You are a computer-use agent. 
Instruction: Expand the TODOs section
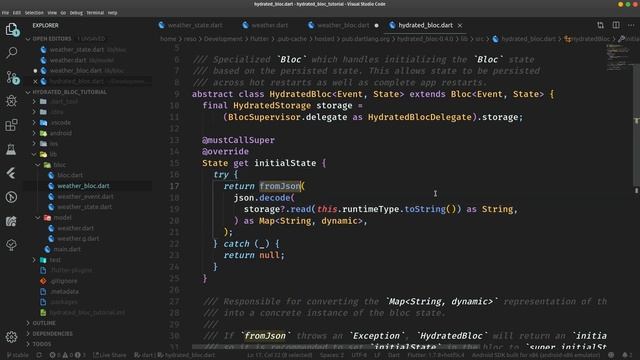point(42,344)
